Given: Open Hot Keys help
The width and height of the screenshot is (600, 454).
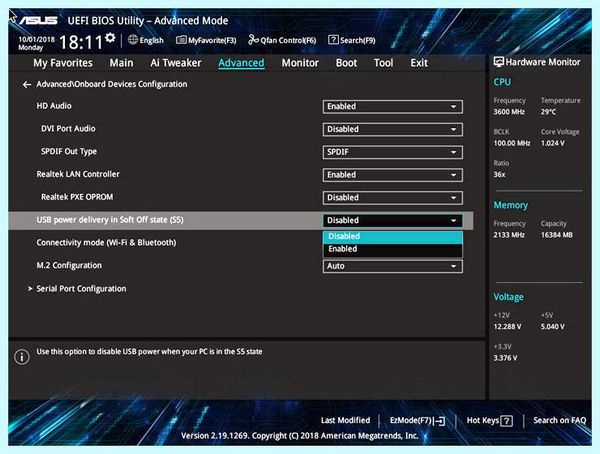Looking at the screenshot, I should point(483,420).
